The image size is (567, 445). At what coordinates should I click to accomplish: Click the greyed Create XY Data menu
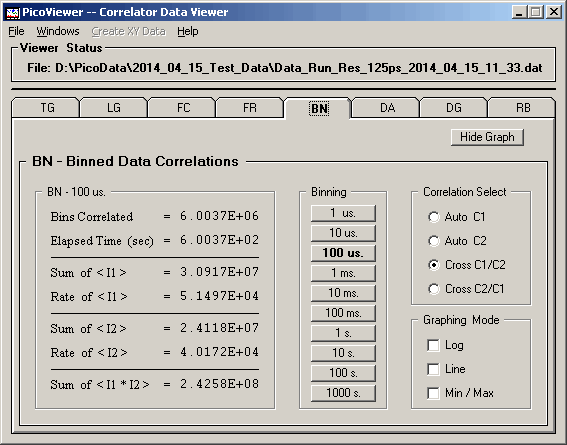click(128, 31)
